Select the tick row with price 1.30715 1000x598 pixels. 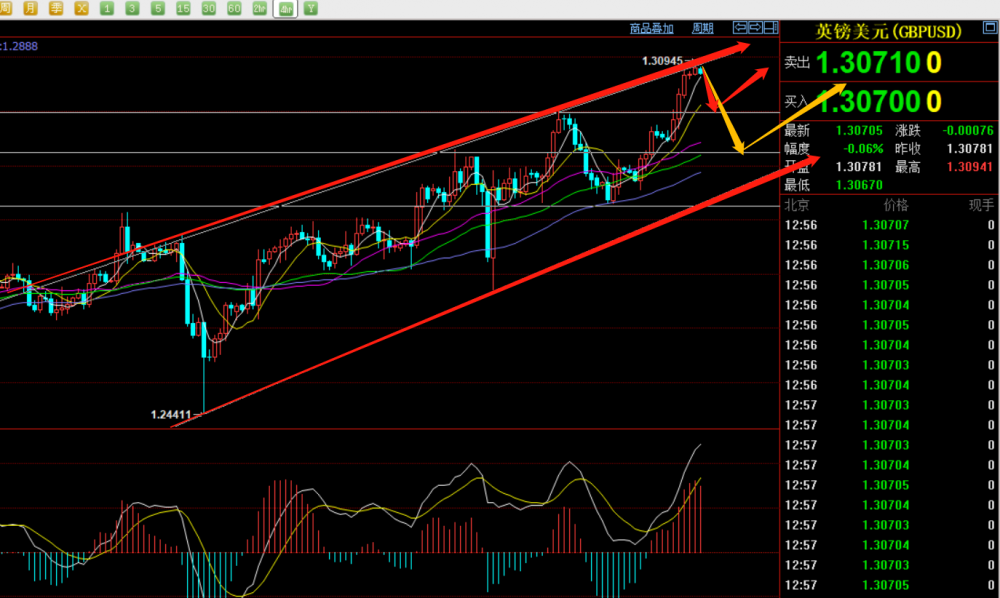(x=889, y=245)
